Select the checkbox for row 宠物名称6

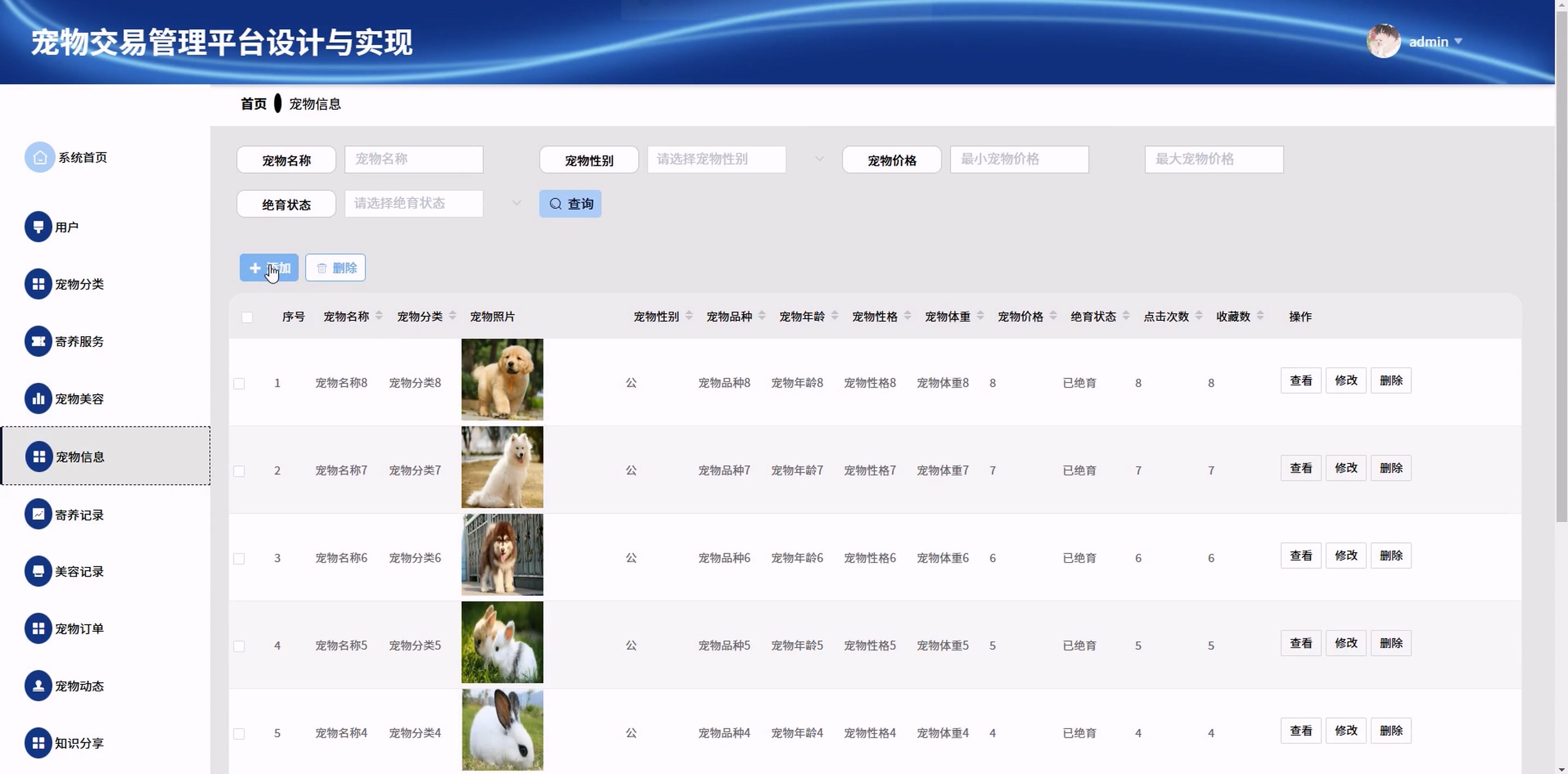coord(239,559)
